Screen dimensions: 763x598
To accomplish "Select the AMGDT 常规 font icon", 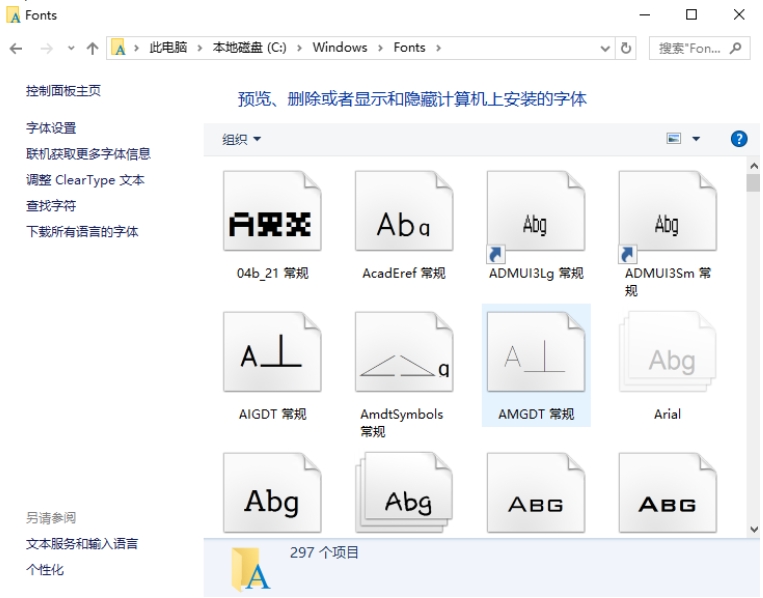I will (x=536, y=352).
